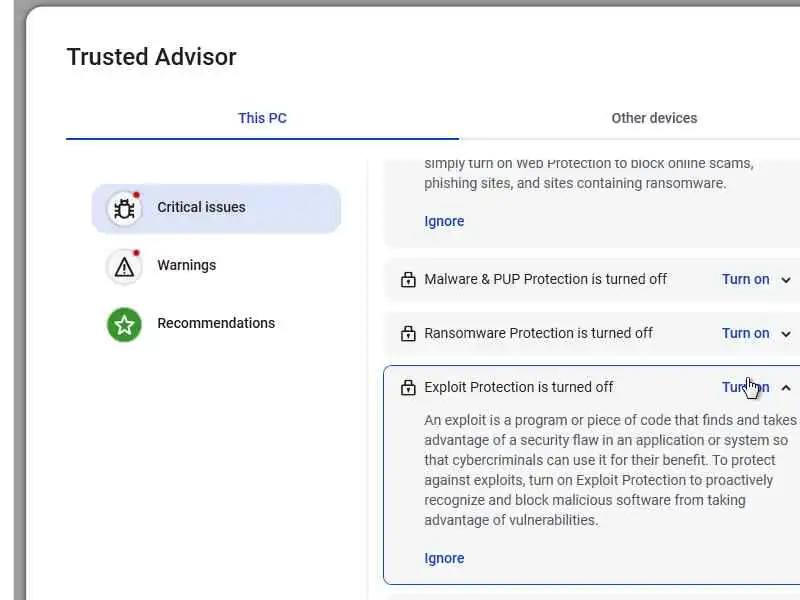
Task: Turn on Malware & PUP Protection
Action: click(745, 280)
